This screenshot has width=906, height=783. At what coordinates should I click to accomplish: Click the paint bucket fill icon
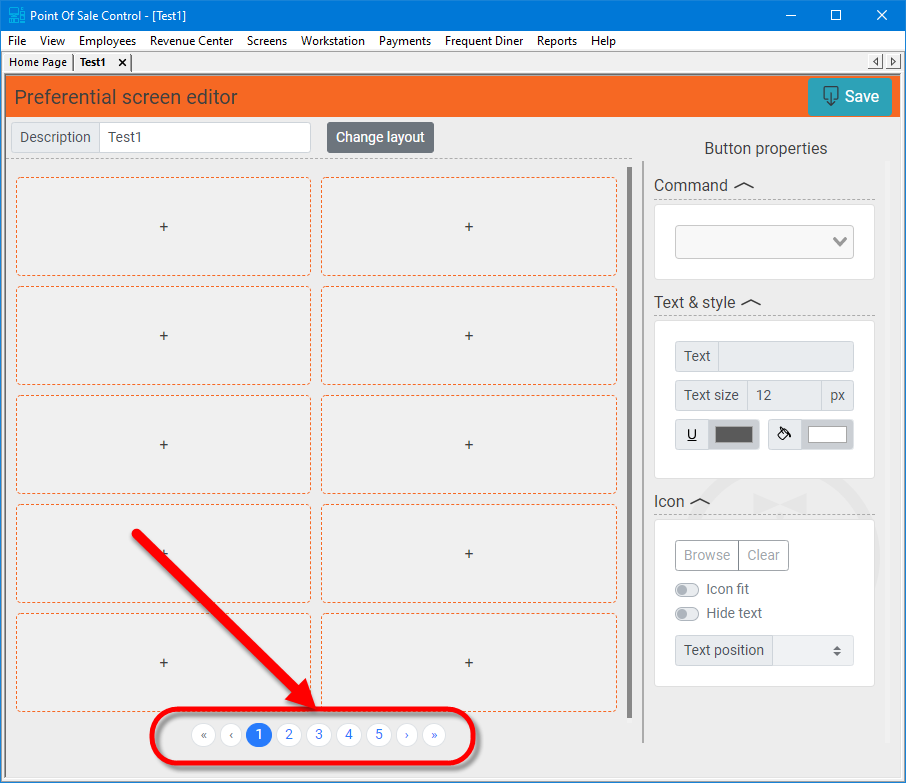tap(785, 435)
